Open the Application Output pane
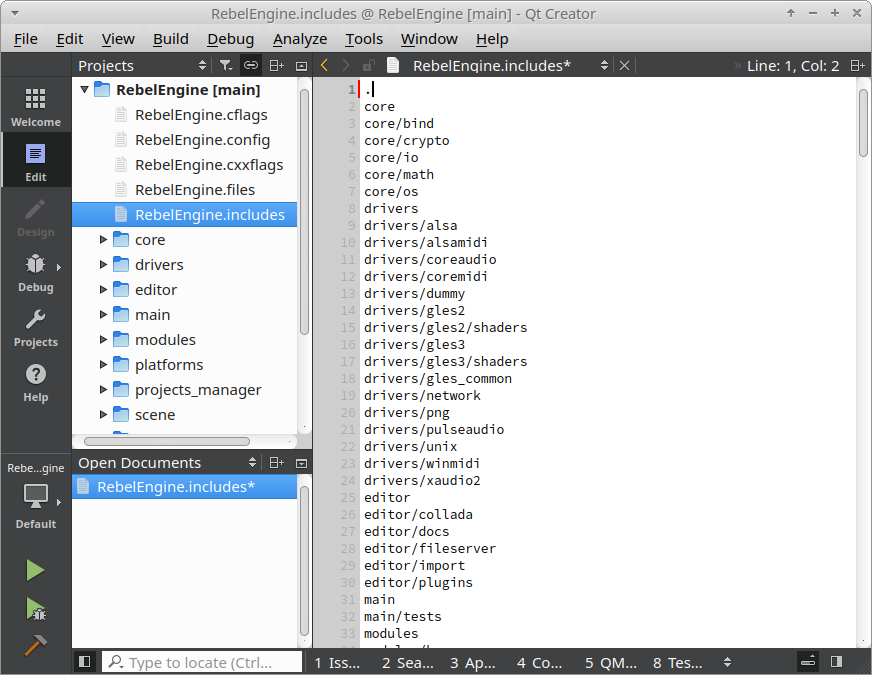 (473, 662)
